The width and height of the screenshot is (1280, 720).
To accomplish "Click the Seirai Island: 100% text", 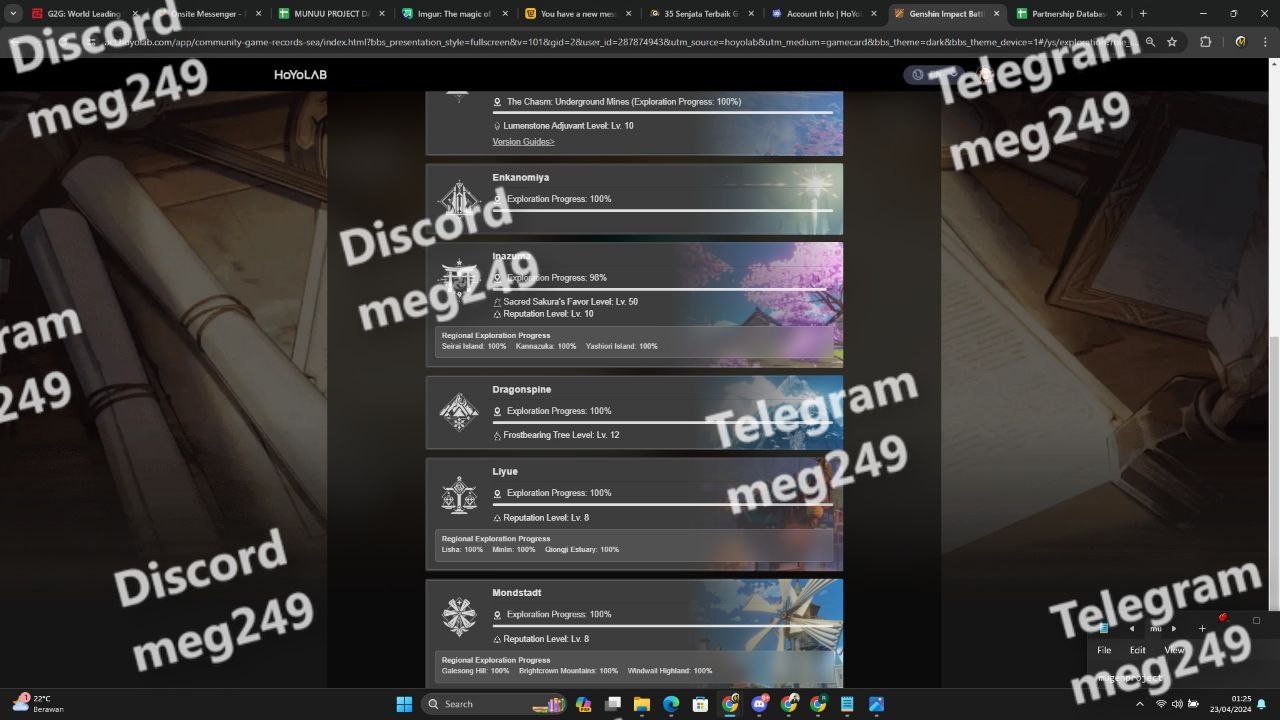I will 474,346.
